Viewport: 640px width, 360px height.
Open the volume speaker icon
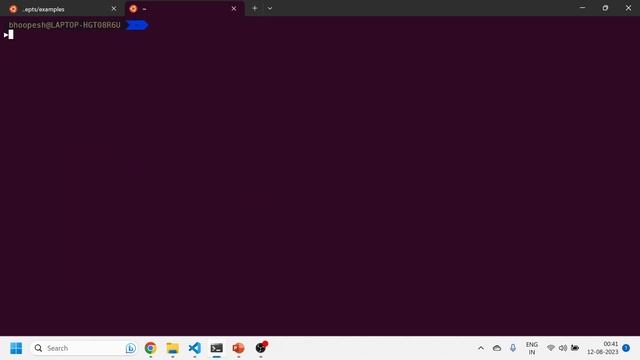(x=563, y=348)
